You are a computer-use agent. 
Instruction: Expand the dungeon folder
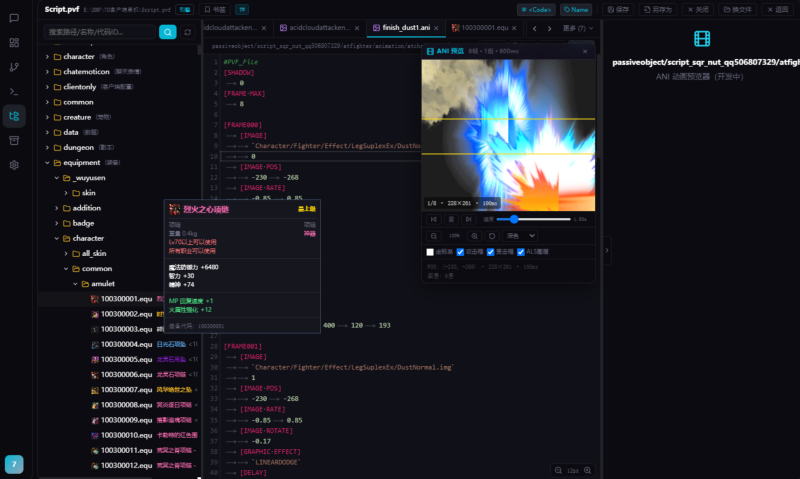tap(78, 147)
